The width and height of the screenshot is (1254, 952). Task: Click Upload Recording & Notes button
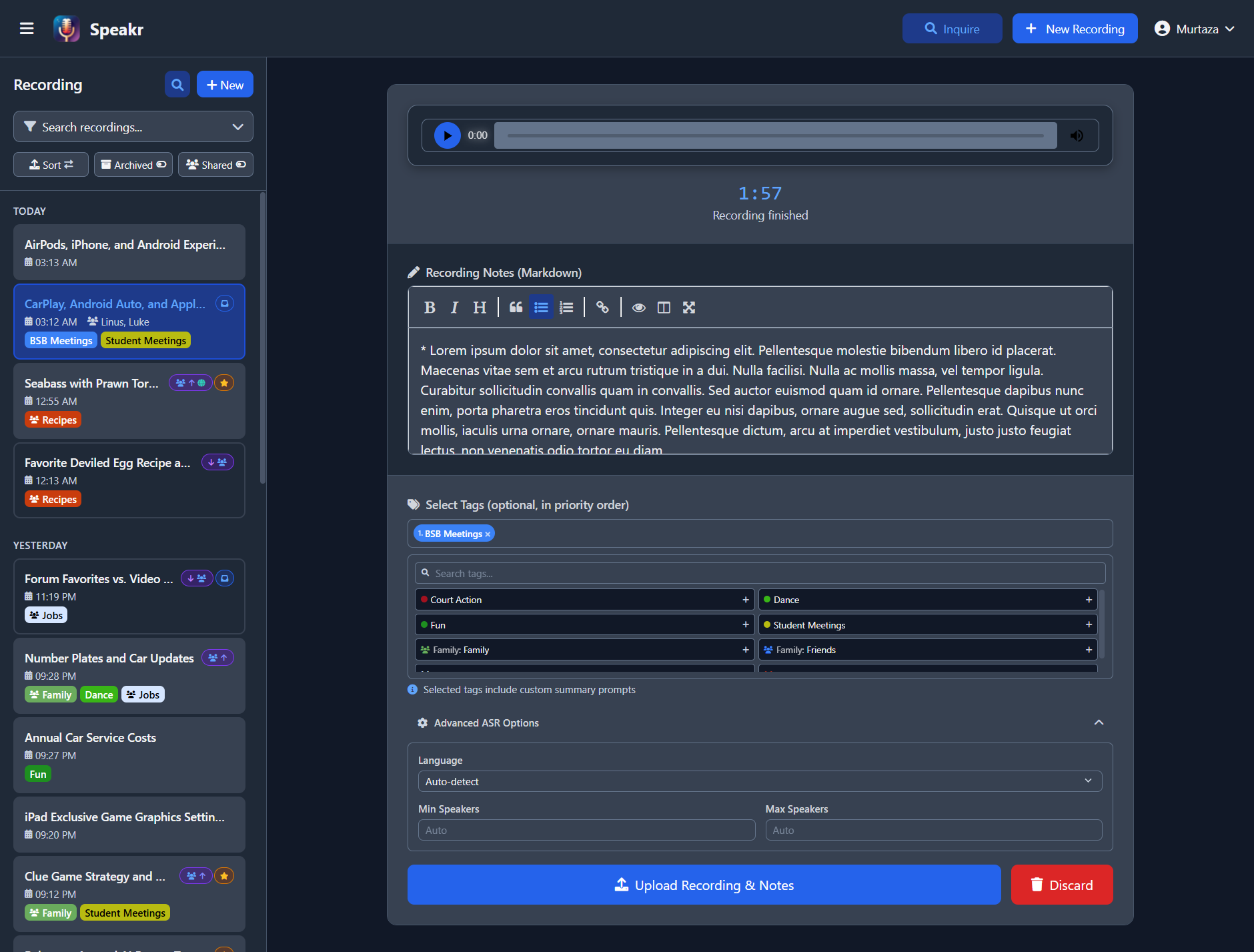tap(704, 885)
